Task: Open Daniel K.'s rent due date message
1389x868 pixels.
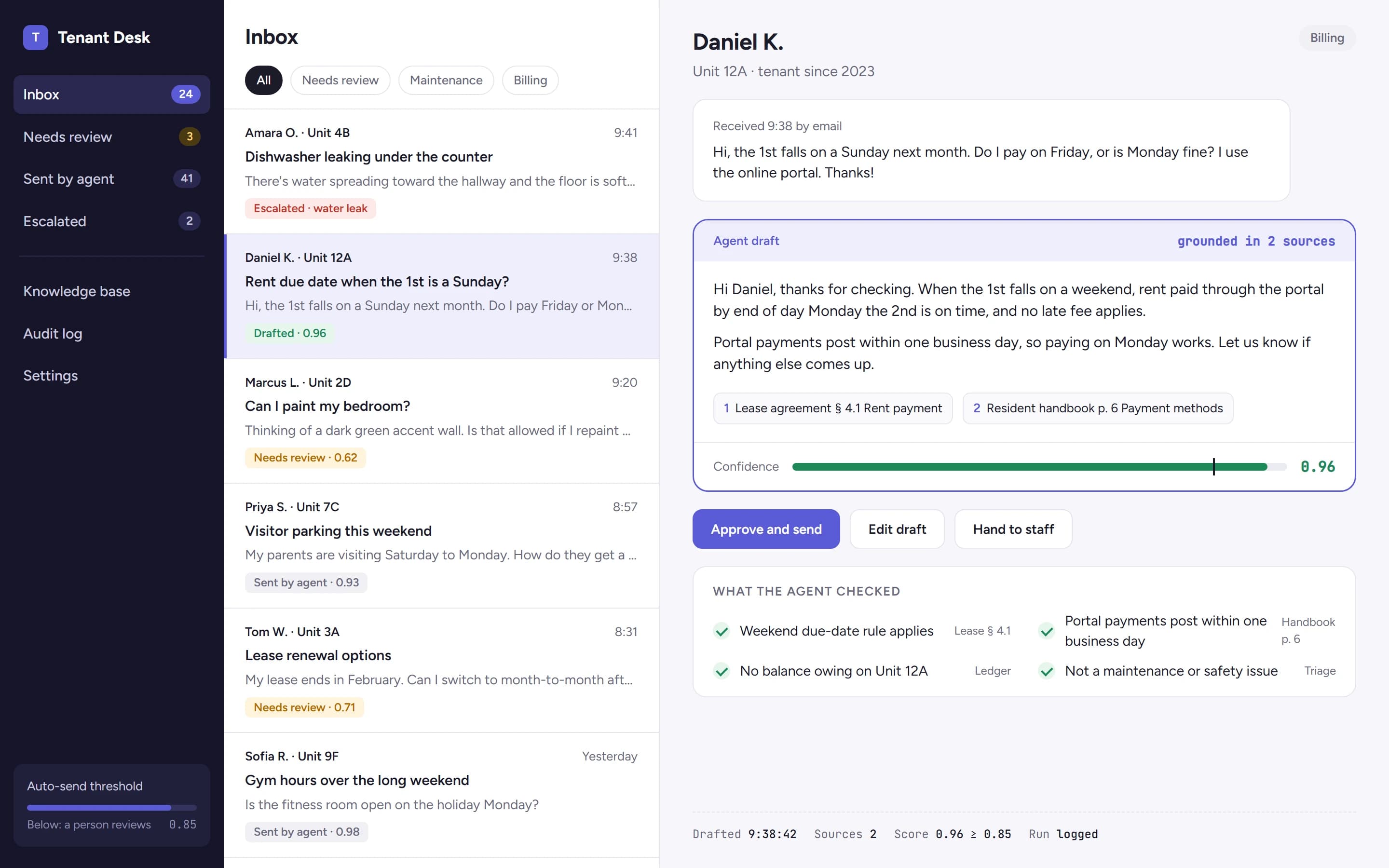Action: (441, 296)
